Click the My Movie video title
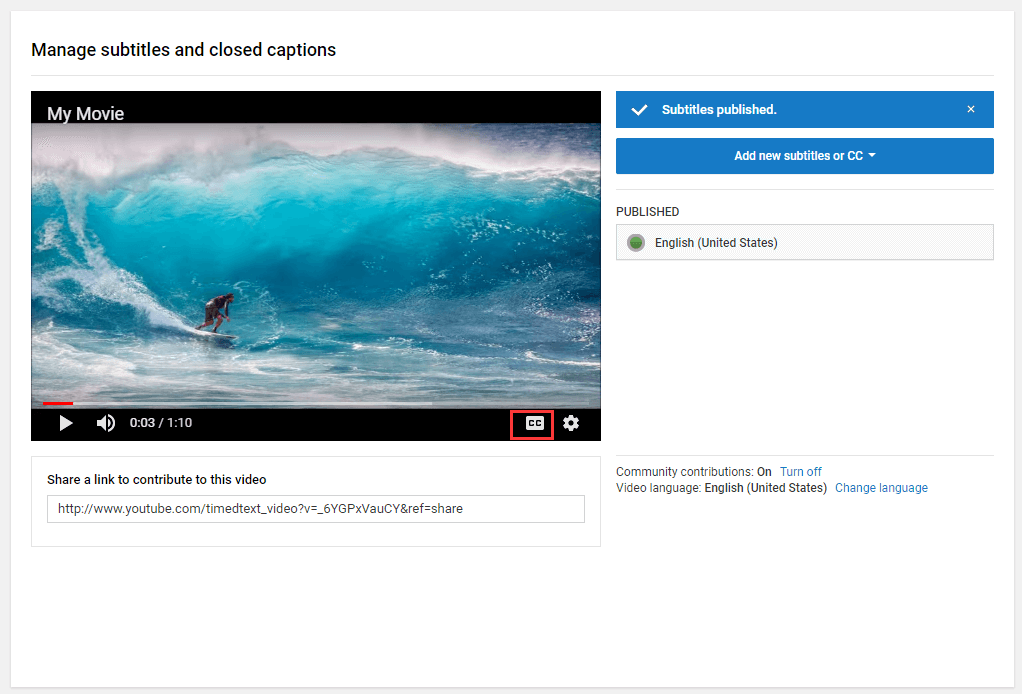Screen dimensions: 1022x694 click(85, 113)
